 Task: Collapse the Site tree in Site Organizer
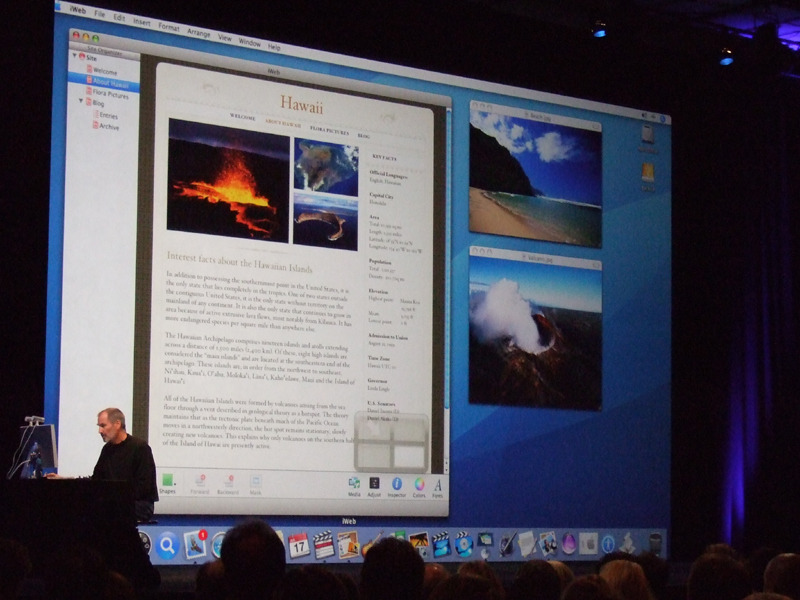(x=75, y=56)
